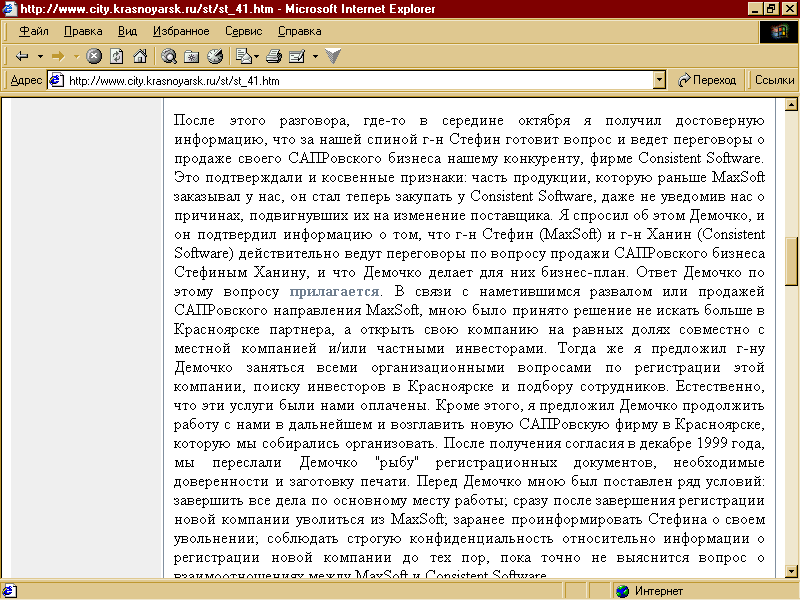Open the Справка menu
The height and width of the screenshot is (600, 800).
coord(299,31)
